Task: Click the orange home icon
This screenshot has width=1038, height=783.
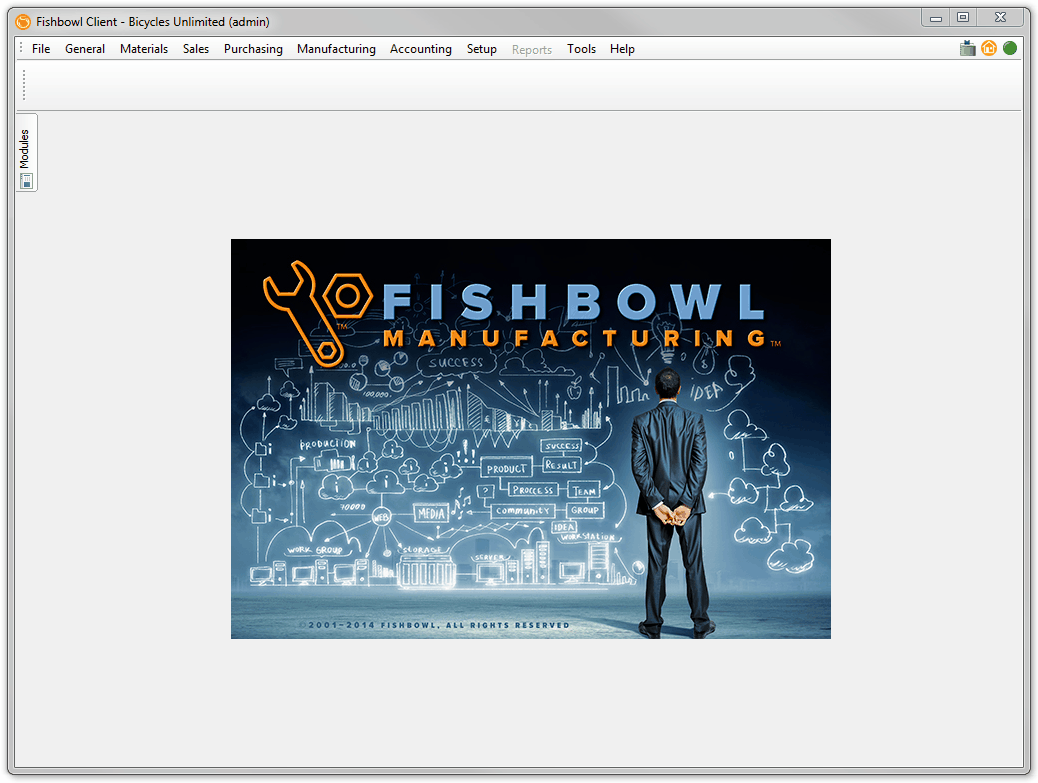Action: click(x=988, y=48)
